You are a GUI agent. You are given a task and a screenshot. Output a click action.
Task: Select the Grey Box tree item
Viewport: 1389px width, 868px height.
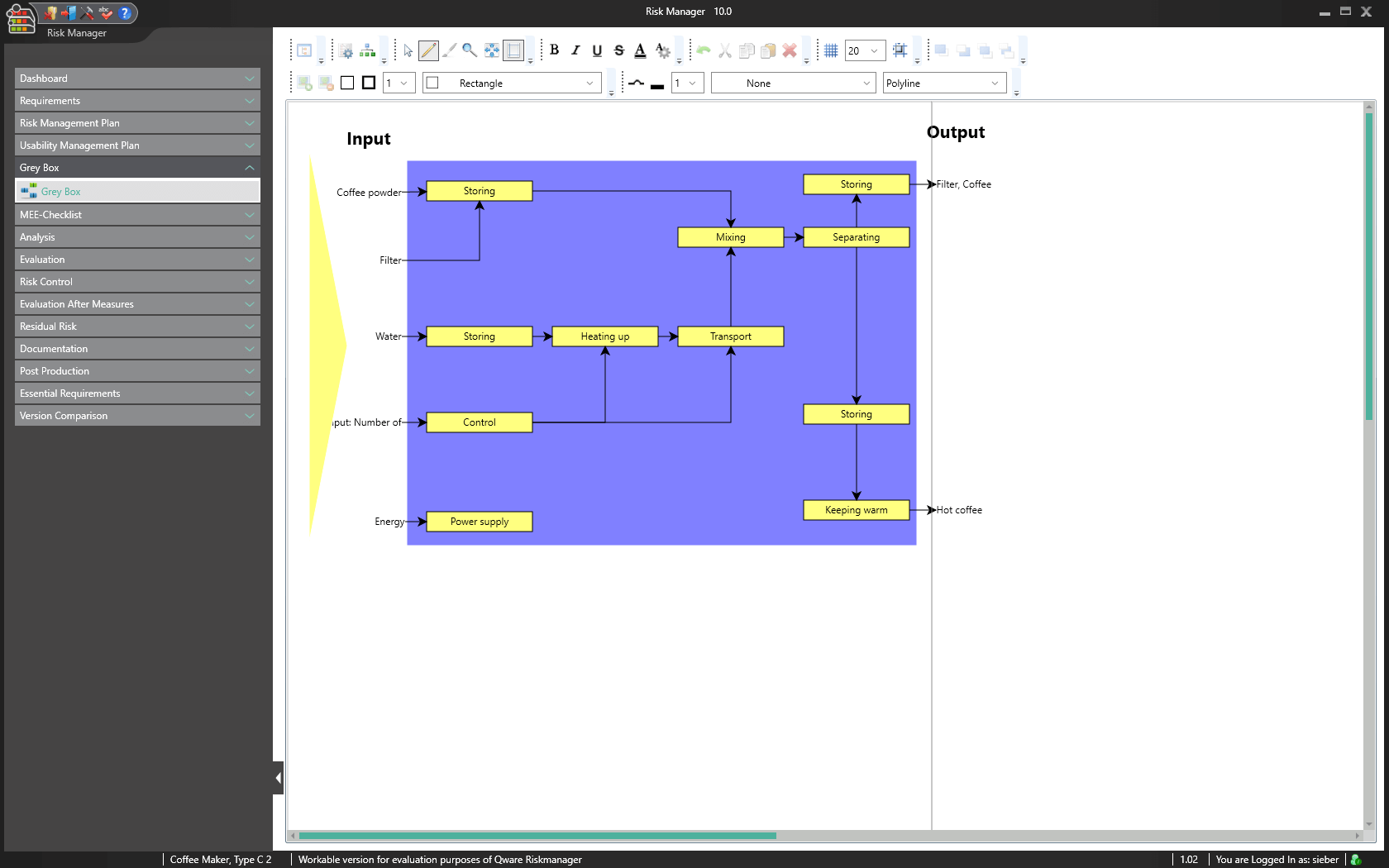click(61, 192)
